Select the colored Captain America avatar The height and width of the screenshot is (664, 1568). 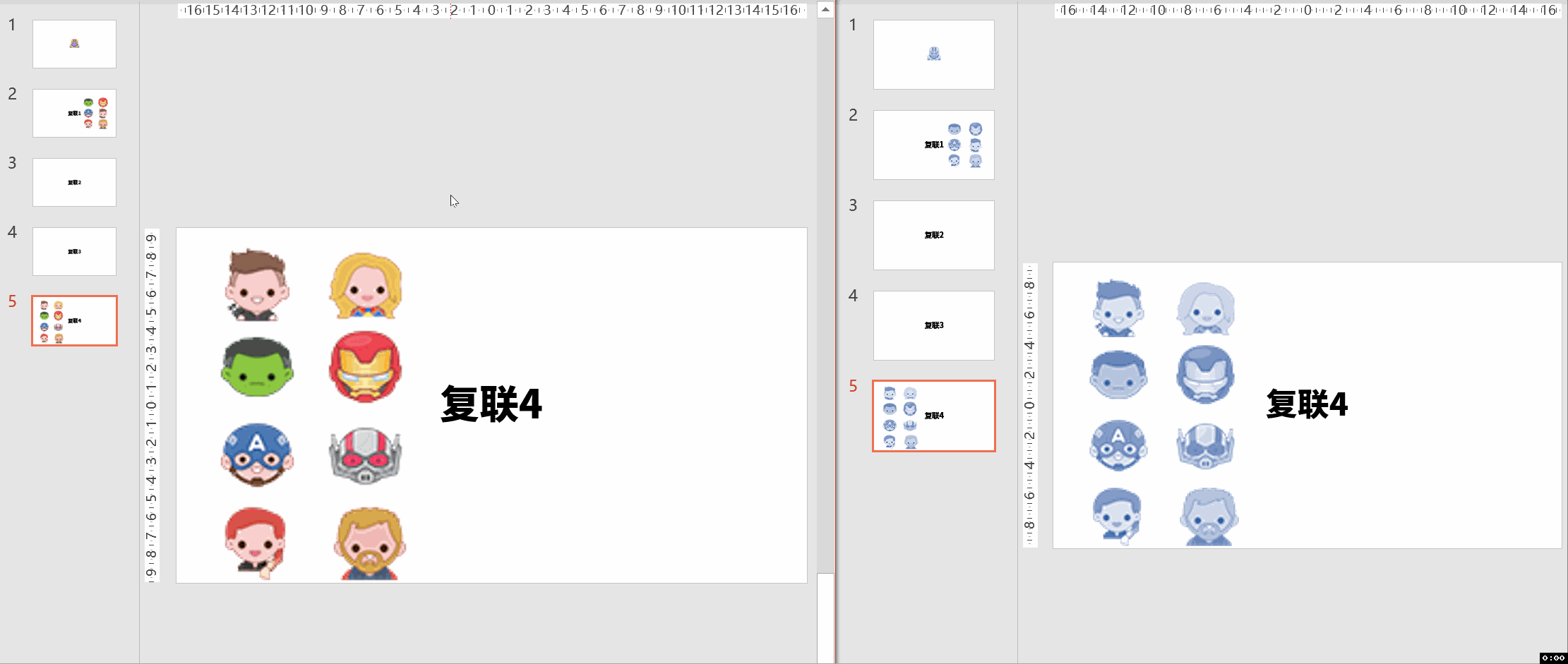[x=257, y=454]
